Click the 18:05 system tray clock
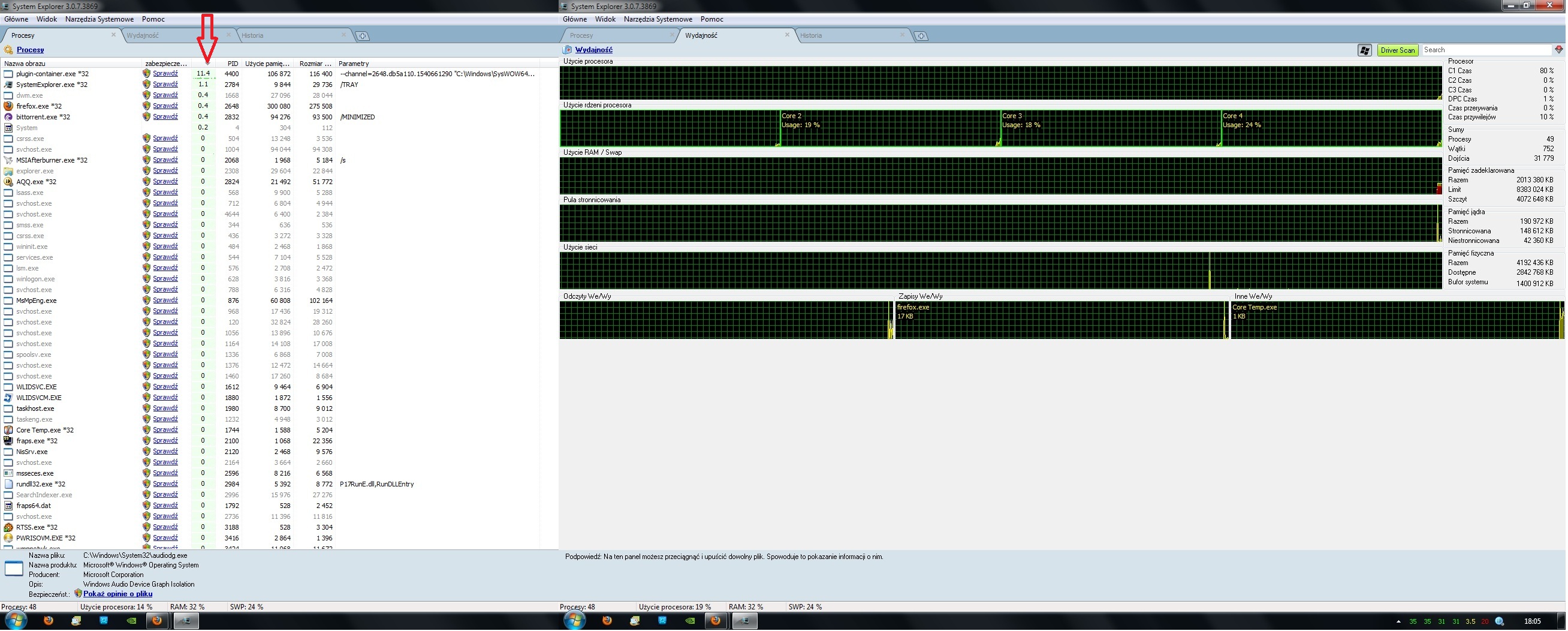Screen dimensions: 1568x631 (x=1533, y=622)
